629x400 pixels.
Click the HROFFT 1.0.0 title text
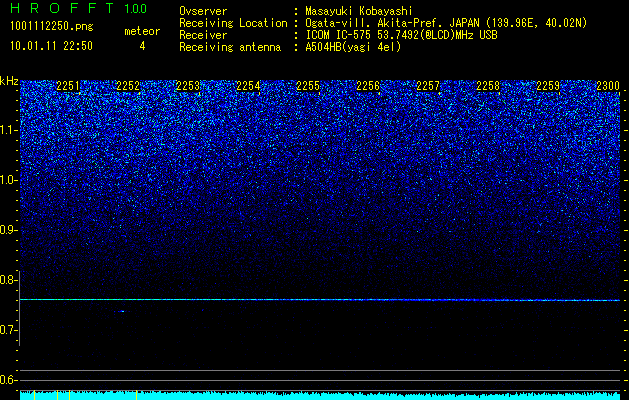(78, 8)
